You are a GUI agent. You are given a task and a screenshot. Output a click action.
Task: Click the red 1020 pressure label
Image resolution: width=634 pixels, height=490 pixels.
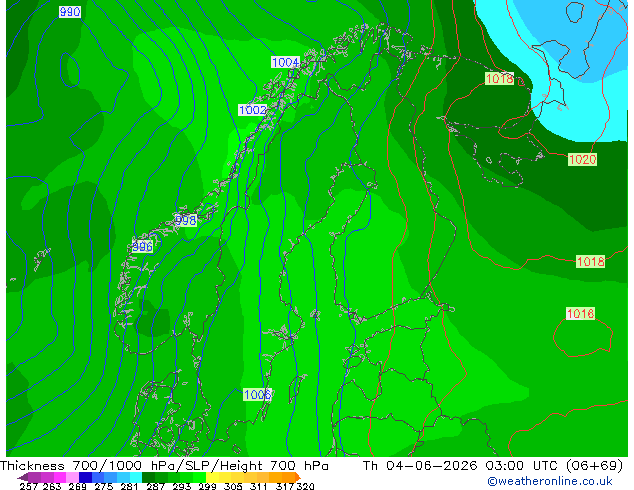pos(582,159)
